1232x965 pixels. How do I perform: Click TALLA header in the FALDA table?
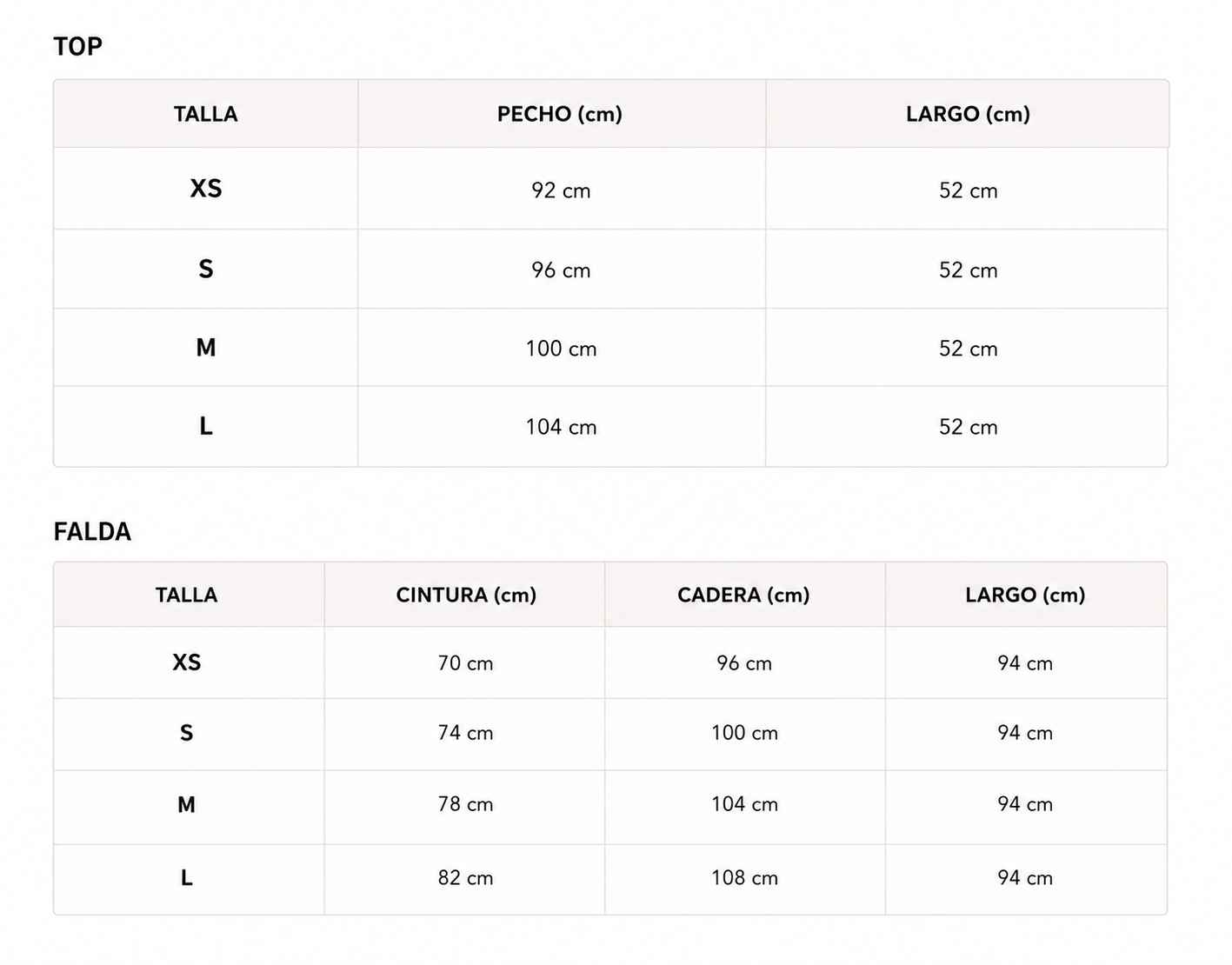[186, 595]
